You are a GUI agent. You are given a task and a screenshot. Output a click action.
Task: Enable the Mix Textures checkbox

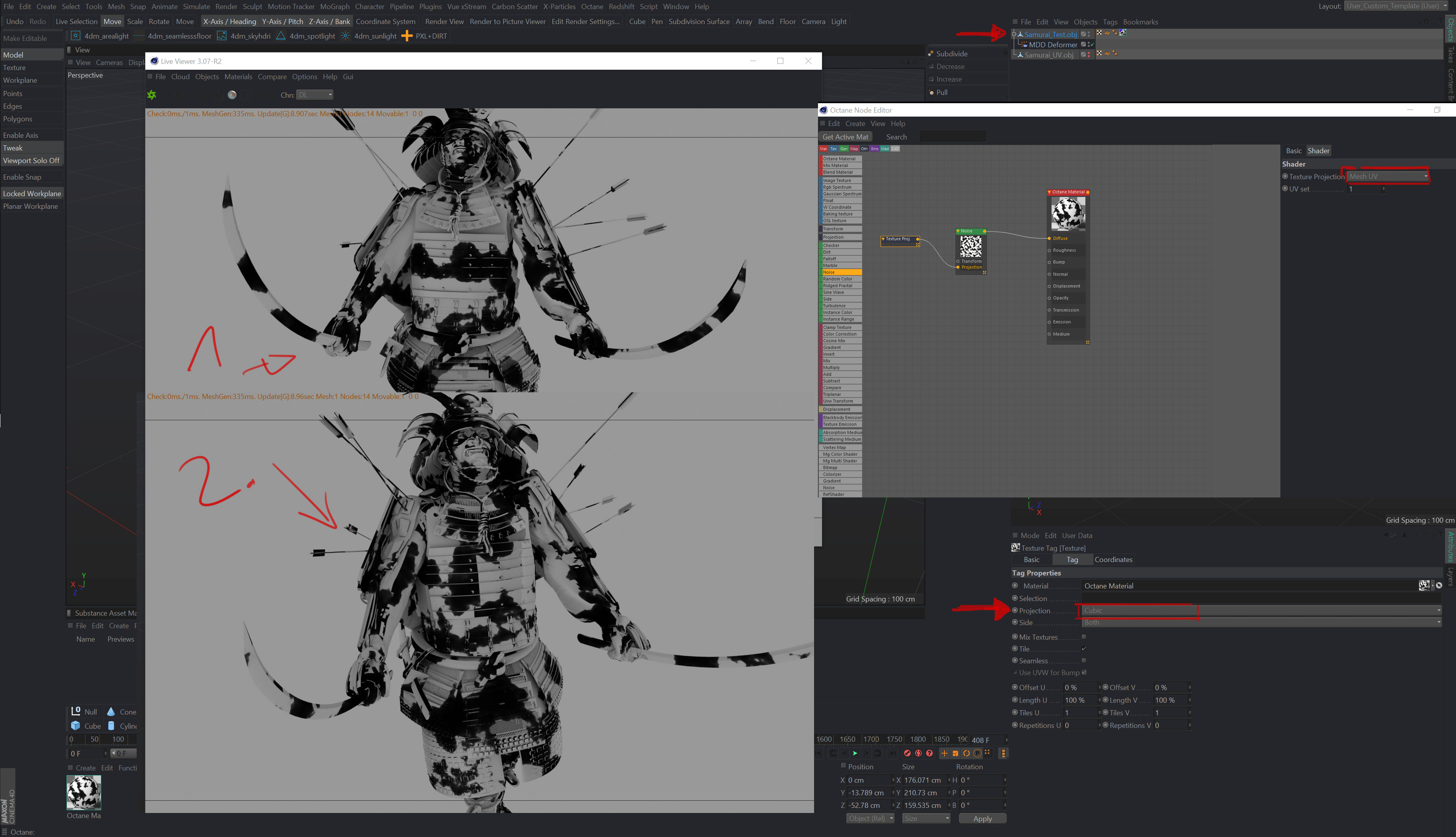pyautogui.click(x=1083, y=637)
